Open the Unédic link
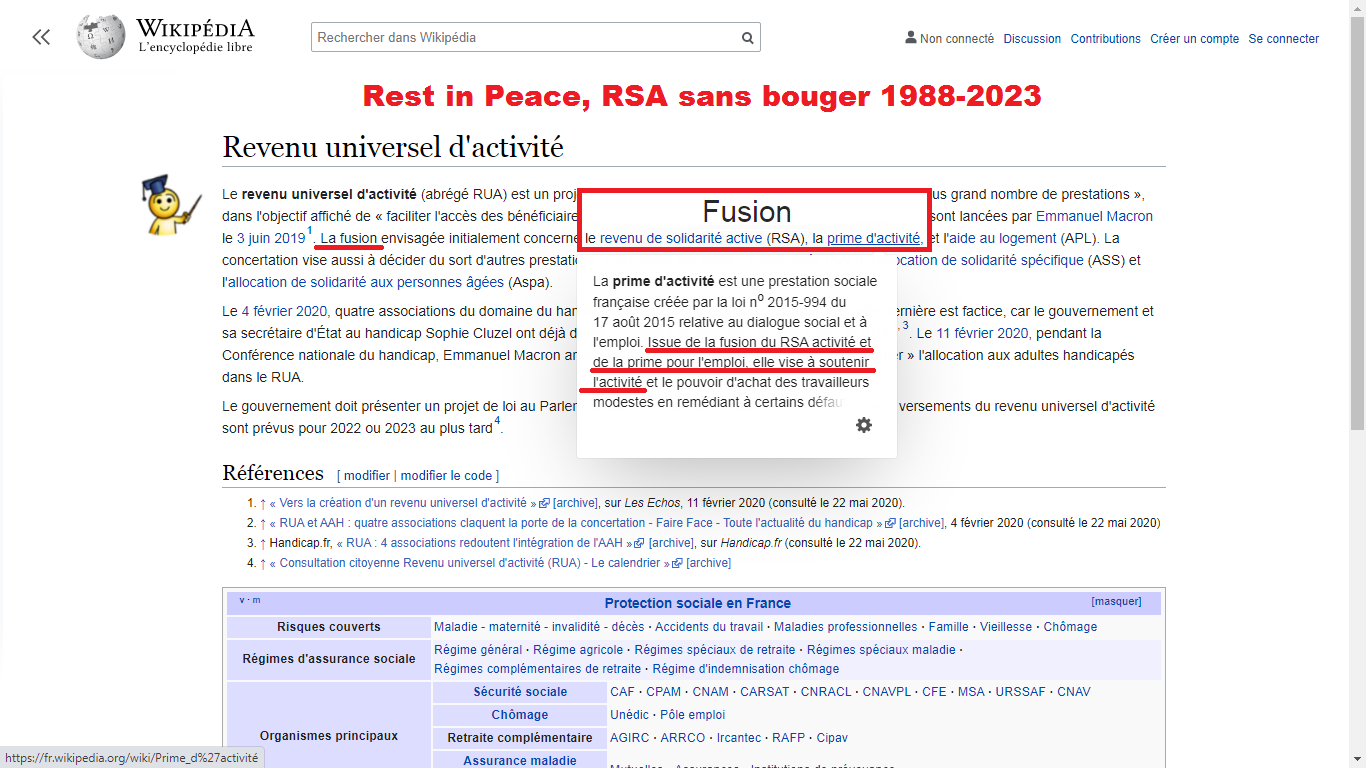 [629, 715]
